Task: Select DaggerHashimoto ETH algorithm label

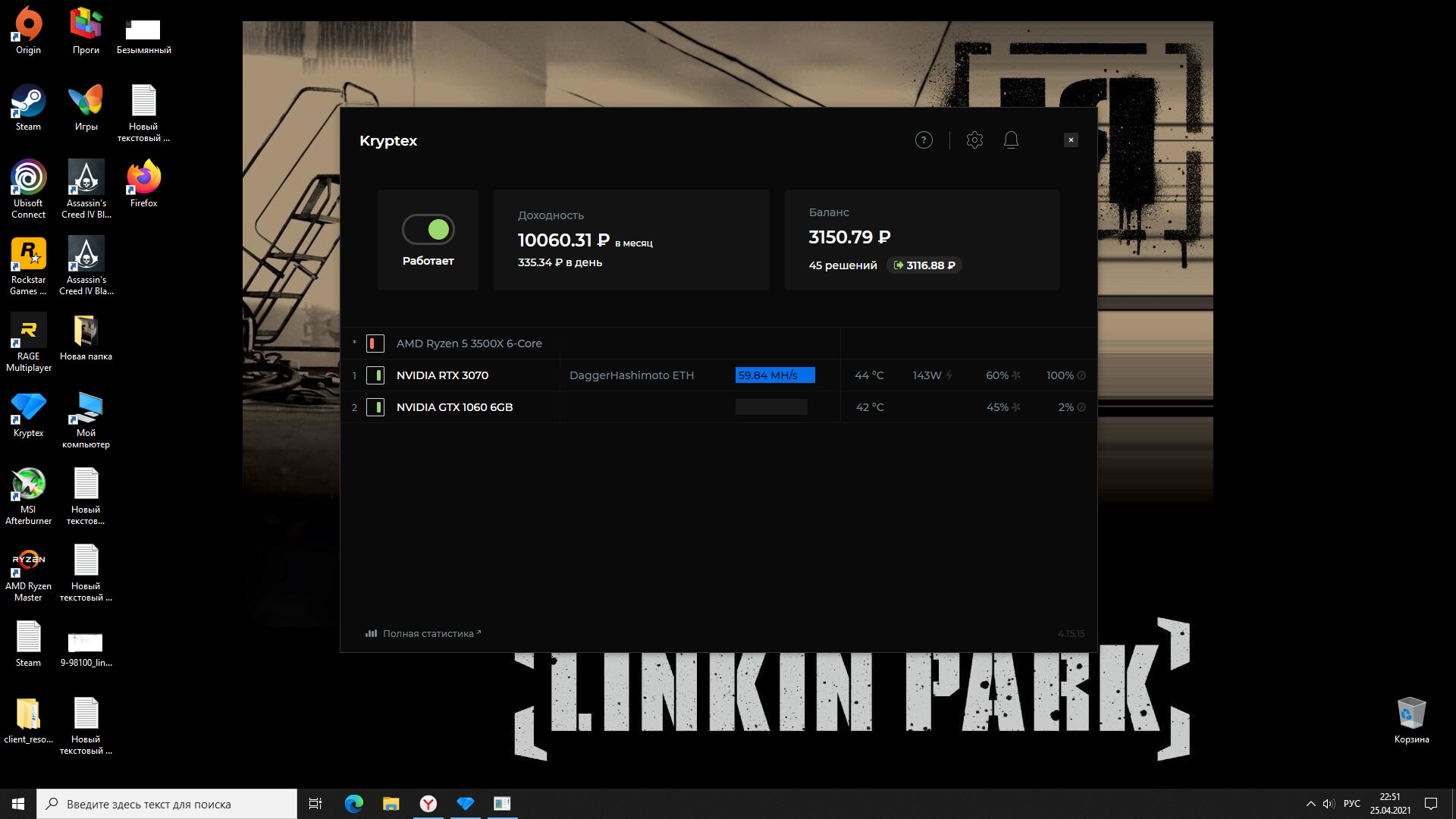Action: (631, 376)
